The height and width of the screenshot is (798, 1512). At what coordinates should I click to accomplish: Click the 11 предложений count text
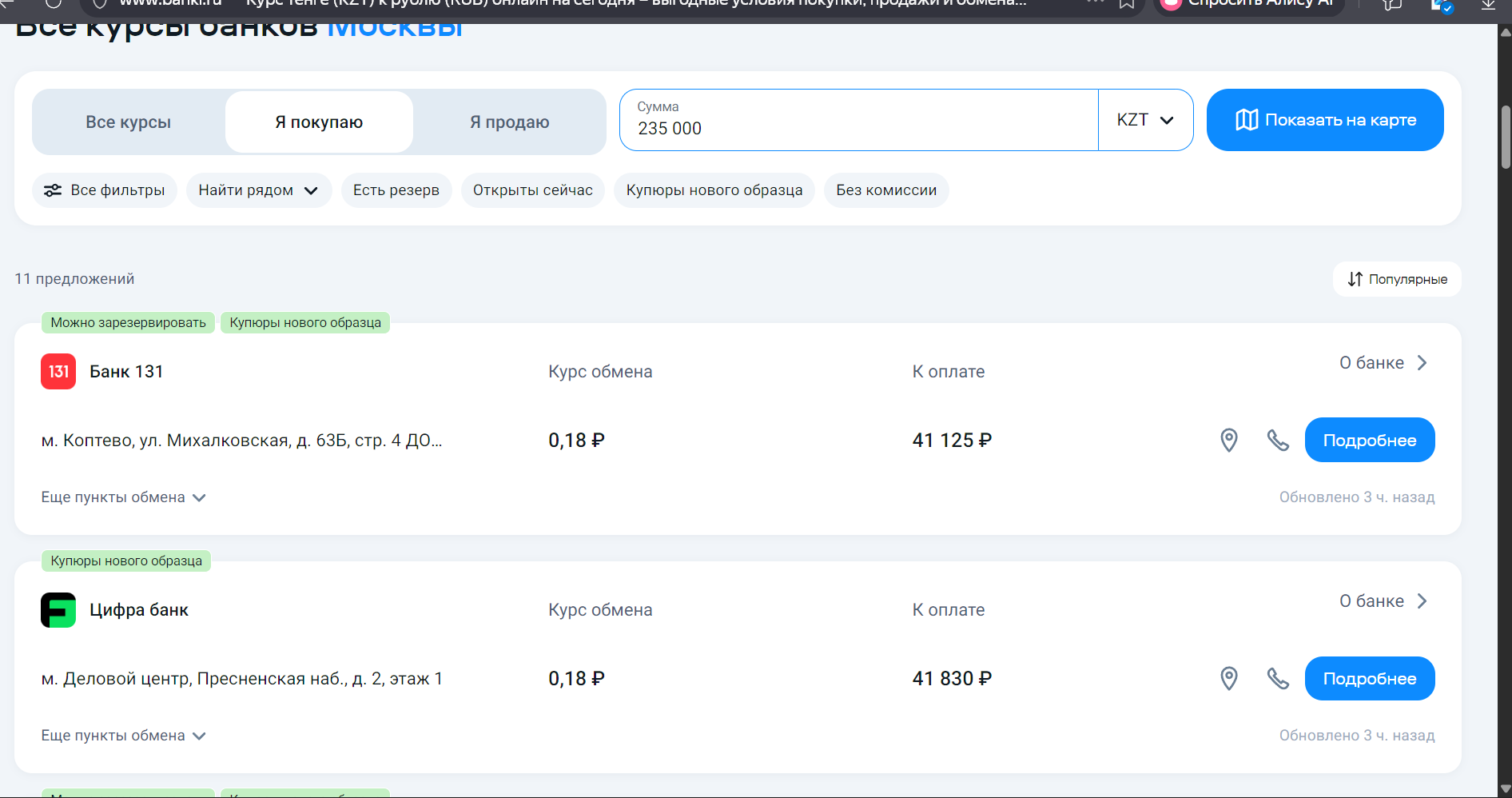[74, 279]
